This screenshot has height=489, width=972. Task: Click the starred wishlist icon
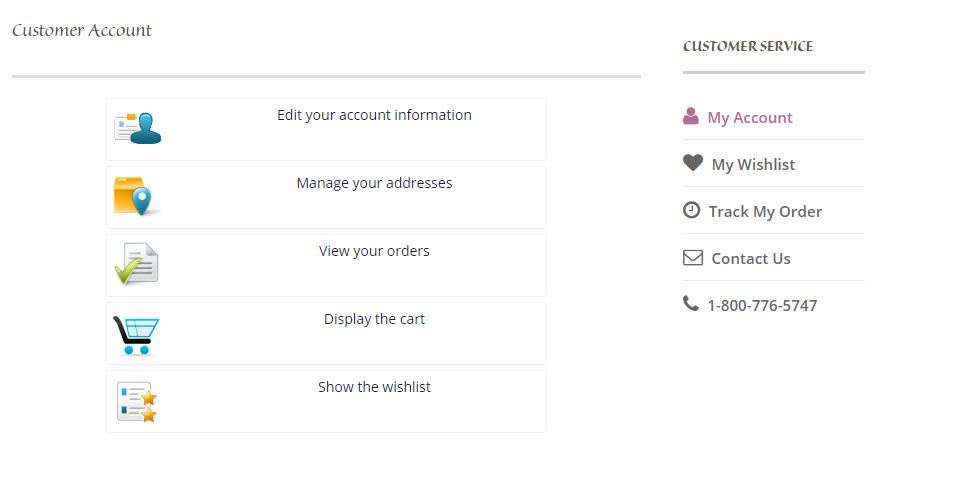pos(137,402)
